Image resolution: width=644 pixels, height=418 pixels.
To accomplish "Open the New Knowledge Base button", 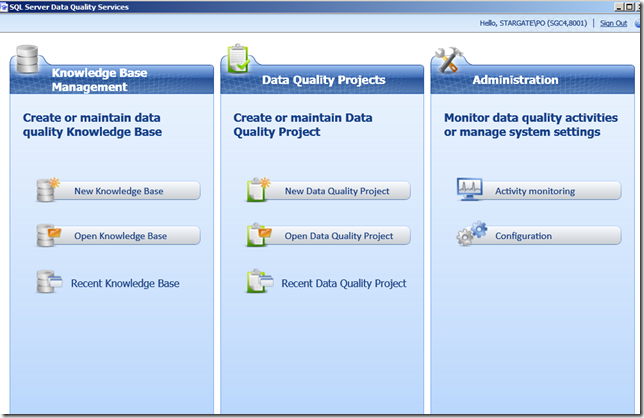I will tap(126, 191).
